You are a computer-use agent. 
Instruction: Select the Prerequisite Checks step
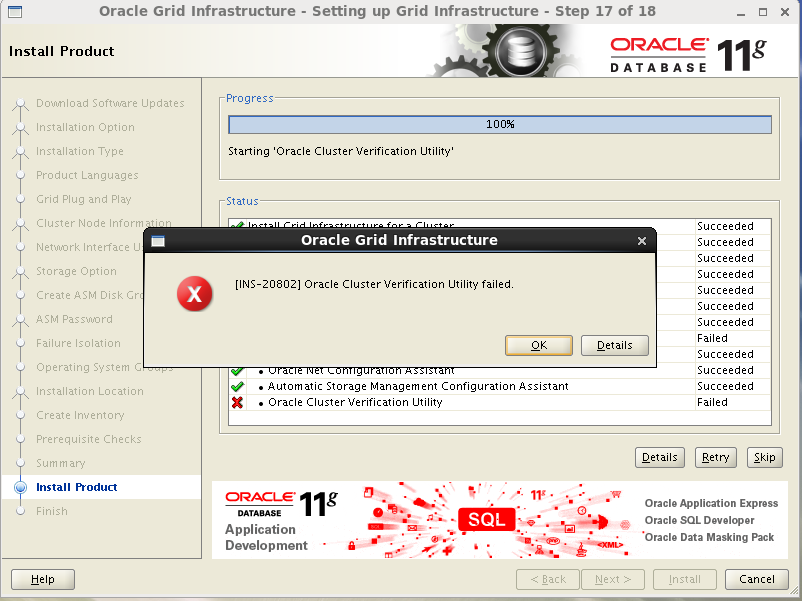88,439
